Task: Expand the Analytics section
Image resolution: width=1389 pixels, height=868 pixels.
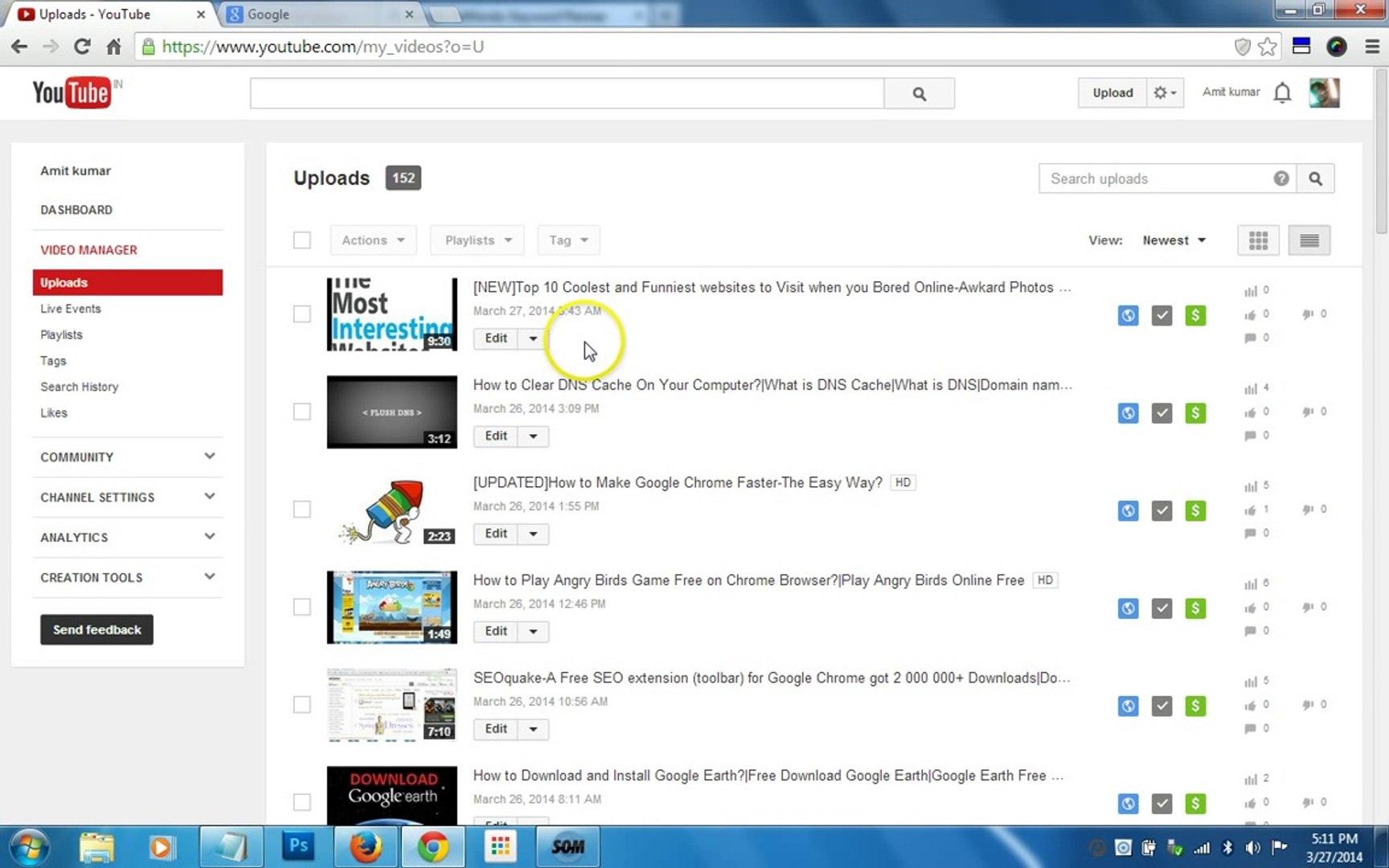Action: coord(128,538)
